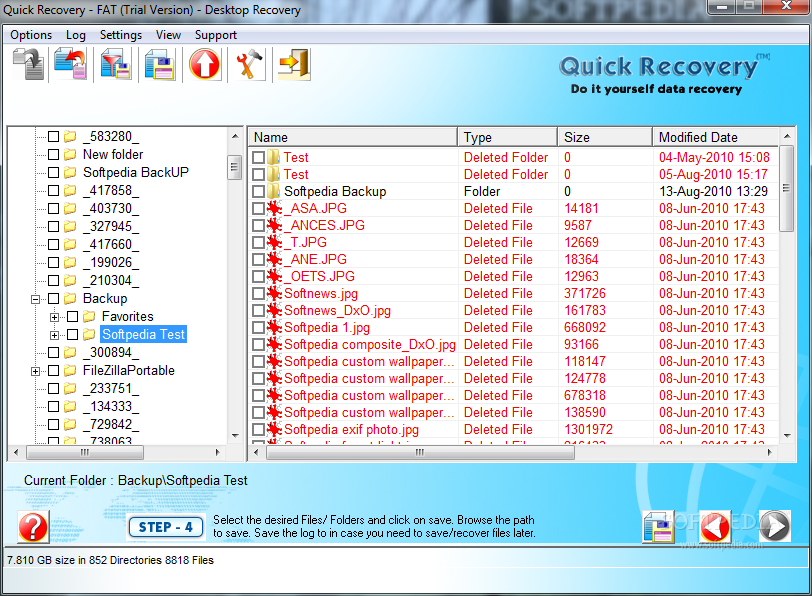812x596 pixels.
Task: Click folder icon of Softpedia BackUP in tree
Action: (x=70, y=172)
